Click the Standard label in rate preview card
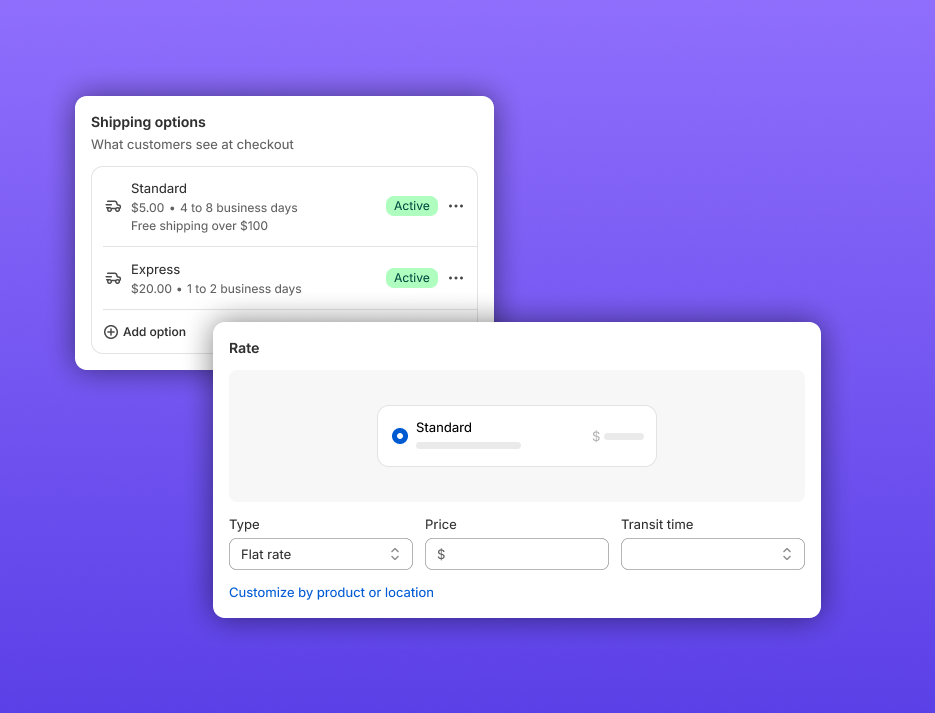The width and height of the screenshot is (935, 713). coord(444,427)
